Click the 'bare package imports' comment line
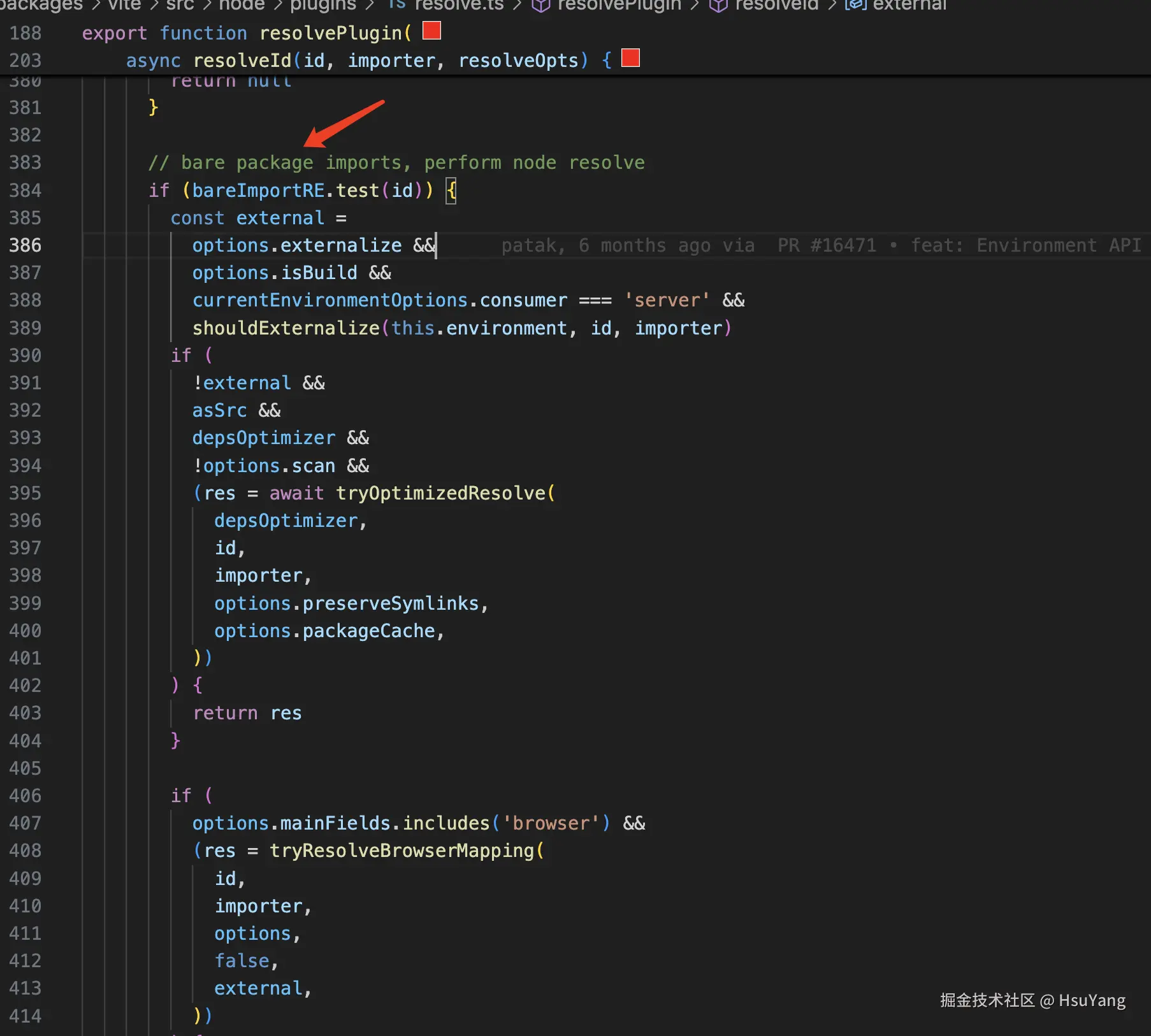 (396, 162)
